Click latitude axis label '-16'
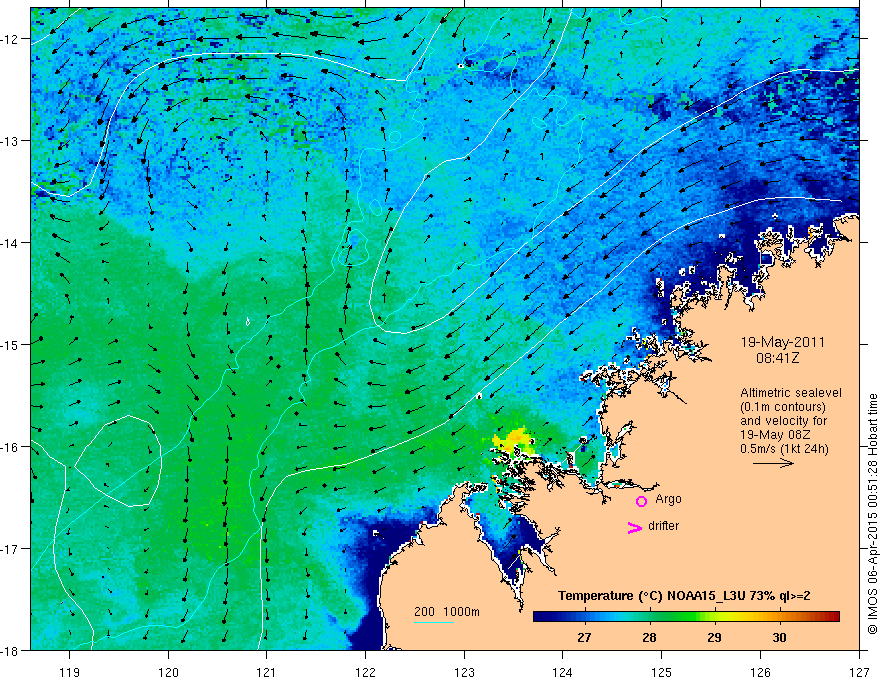This screenshot has width=880, height=680. (x=11, y=447)
